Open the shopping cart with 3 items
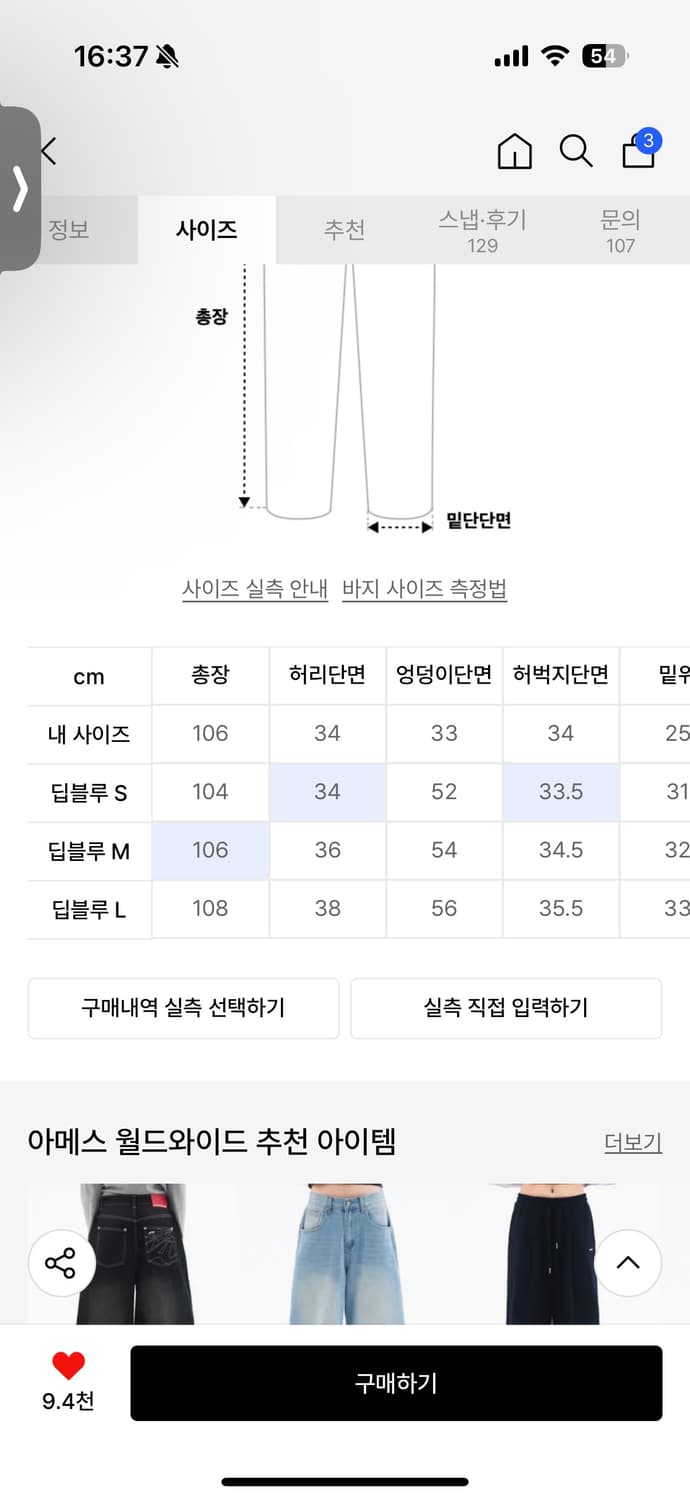This screenshot has height=1500, width=690. click(x=638, y=151)
